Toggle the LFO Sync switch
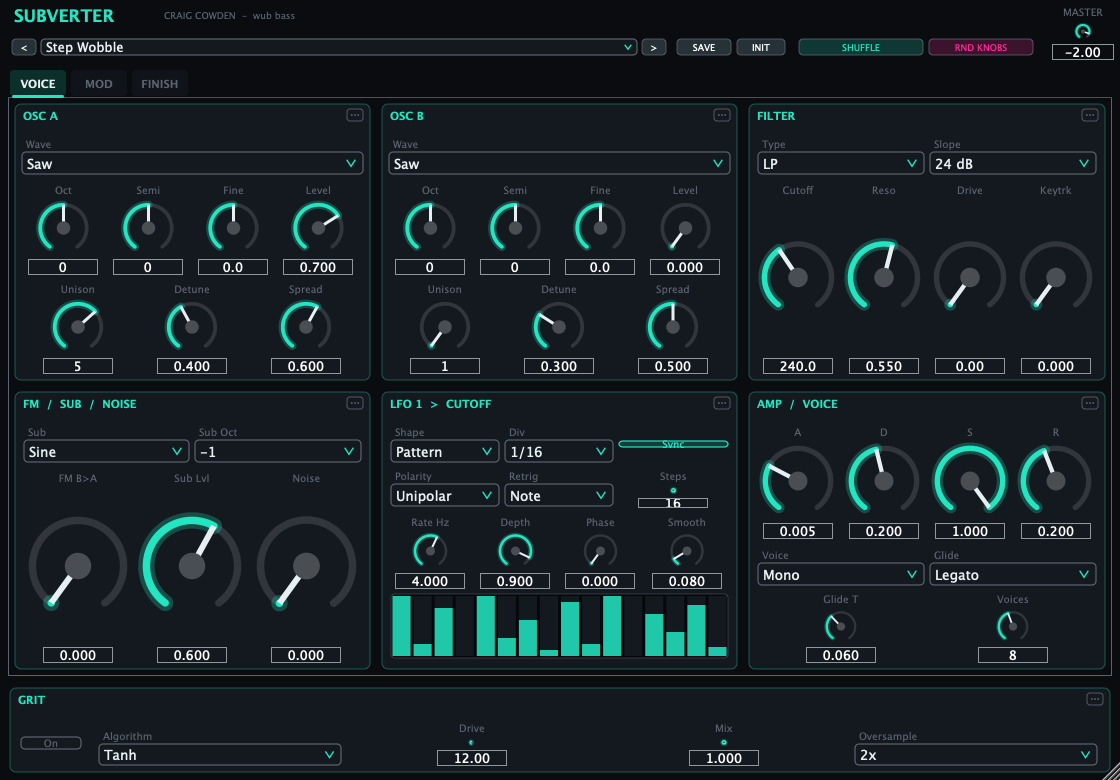This screenshot has width=1120, height=780. click(673, 444)
